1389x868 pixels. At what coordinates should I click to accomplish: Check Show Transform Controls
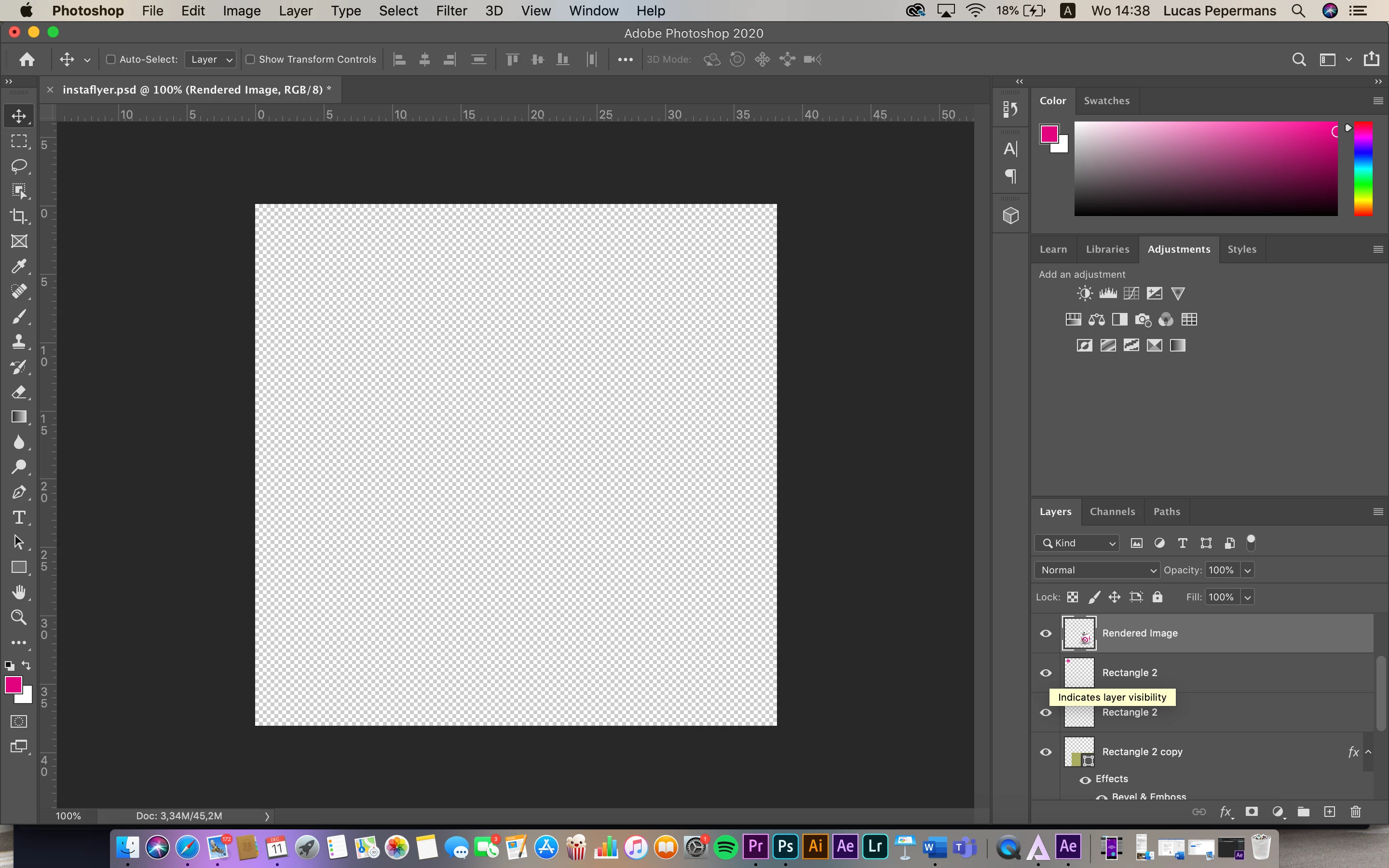point(250,59)
